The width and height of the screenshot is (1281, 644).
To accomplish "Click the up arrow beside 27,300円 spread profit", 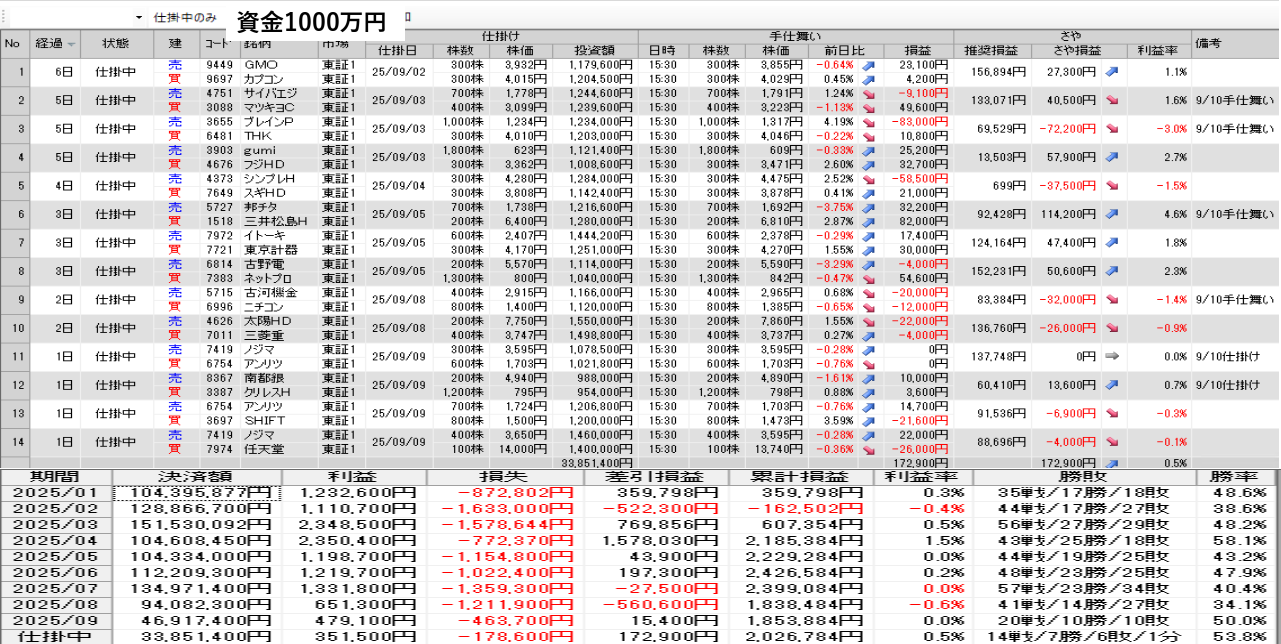I will pyautogui.click(x=1112, y=72).
